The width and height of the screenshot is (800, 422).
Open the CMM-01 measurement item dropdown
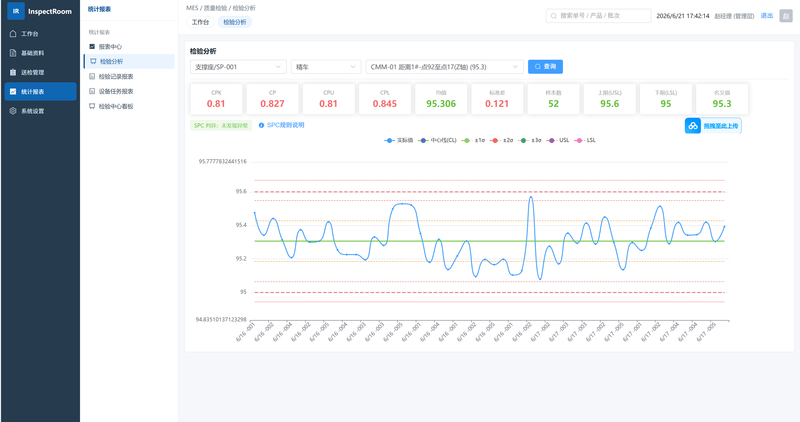(444, 67)
